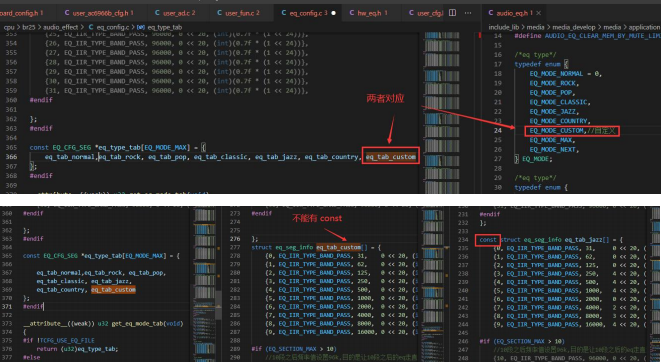
Task: Click the EQ_MODE_JAZZ enum entry
Action: pos(554,112)
